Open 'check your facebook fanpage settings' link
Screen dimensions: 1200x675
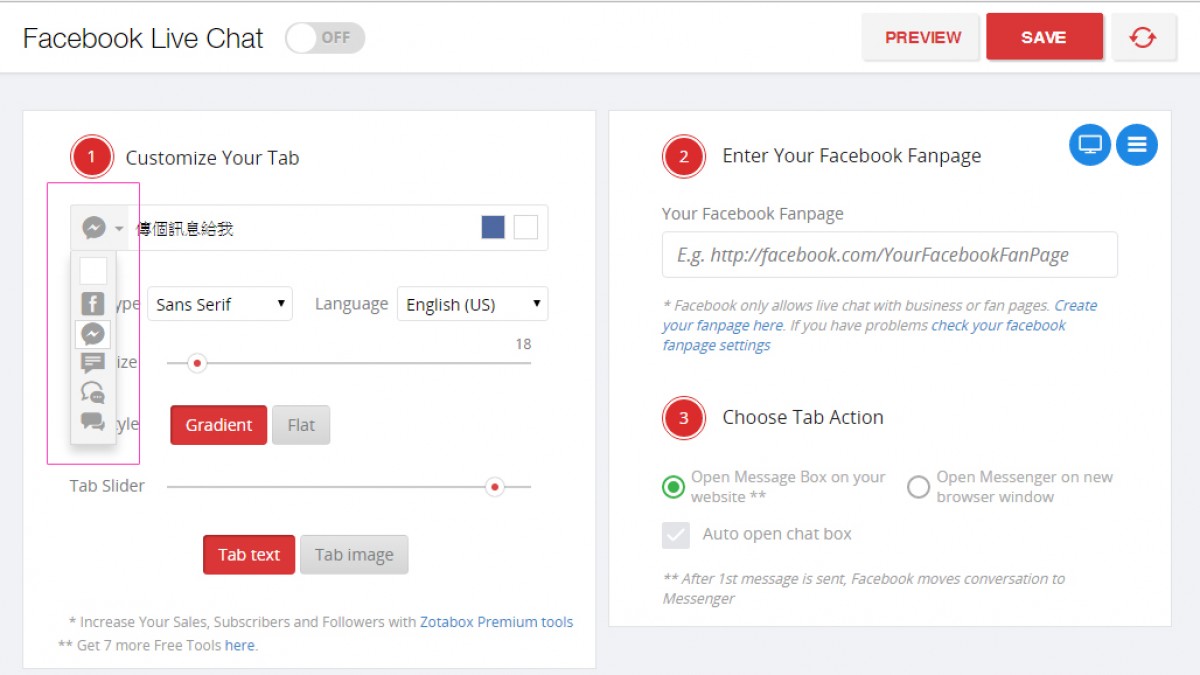tap(865, 335)
